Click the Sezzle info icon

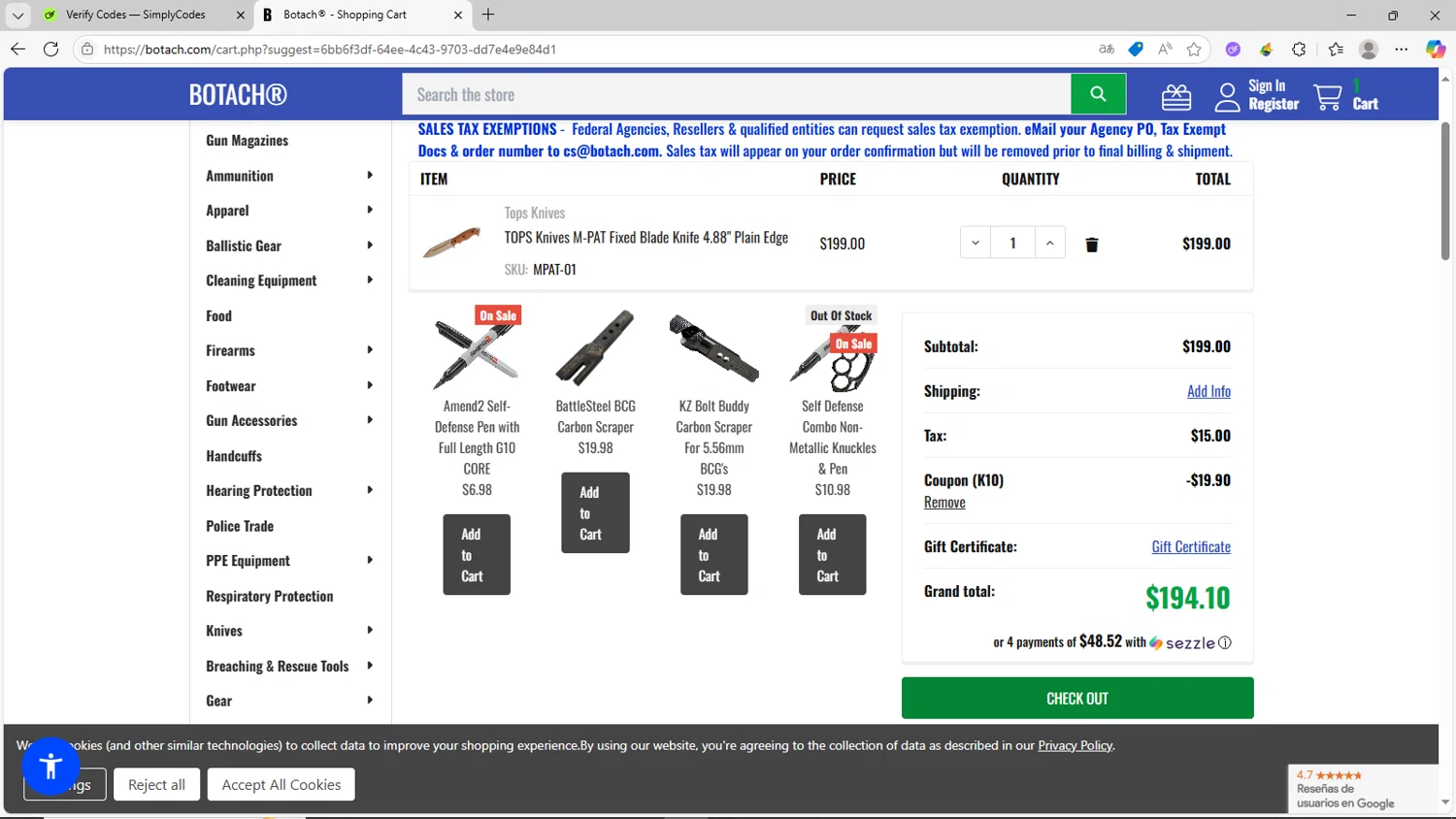tap(1225, 642)
